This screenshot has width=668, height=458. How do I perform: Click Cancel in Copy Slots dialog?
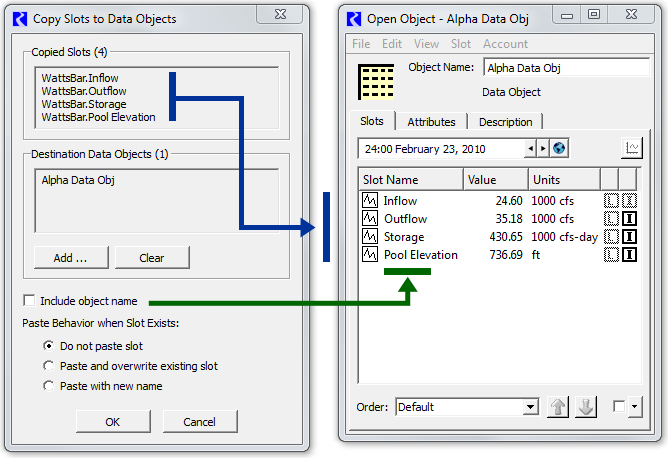click(199, 421)
